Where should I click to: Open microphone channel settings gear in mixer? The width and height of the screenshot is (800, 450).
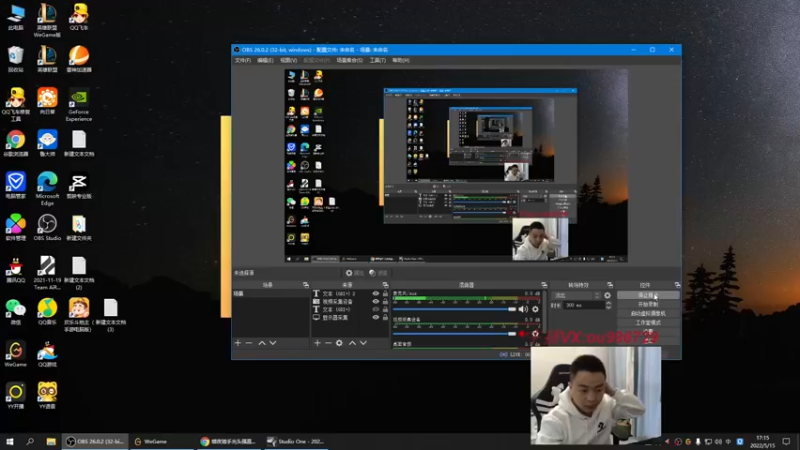535,309
